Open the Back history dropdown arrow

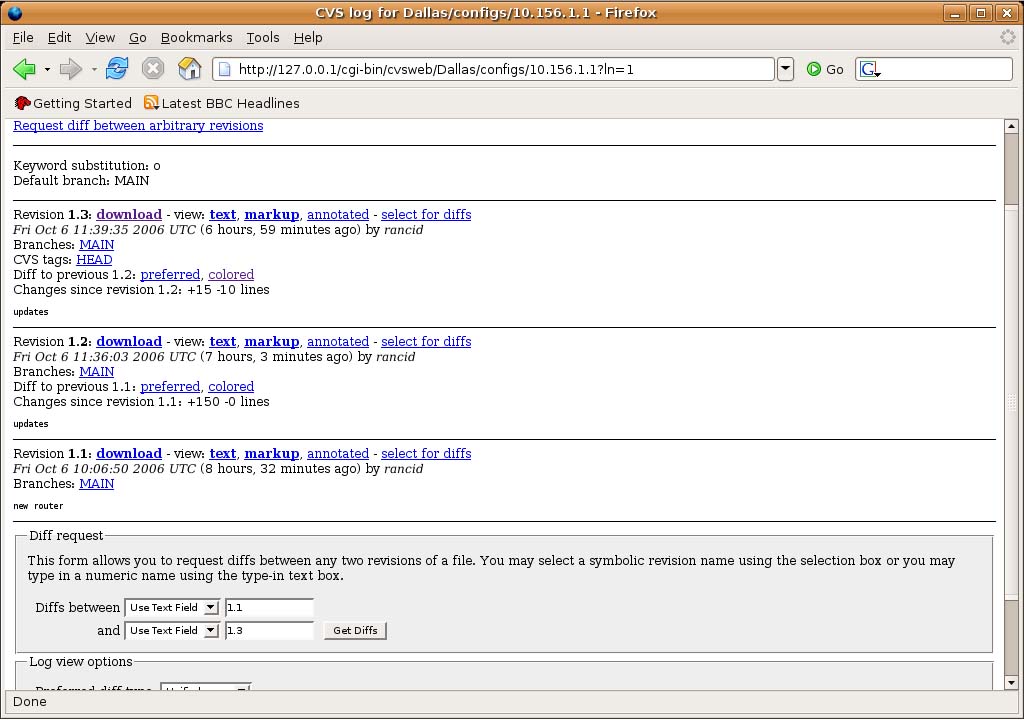coord(47,69)
